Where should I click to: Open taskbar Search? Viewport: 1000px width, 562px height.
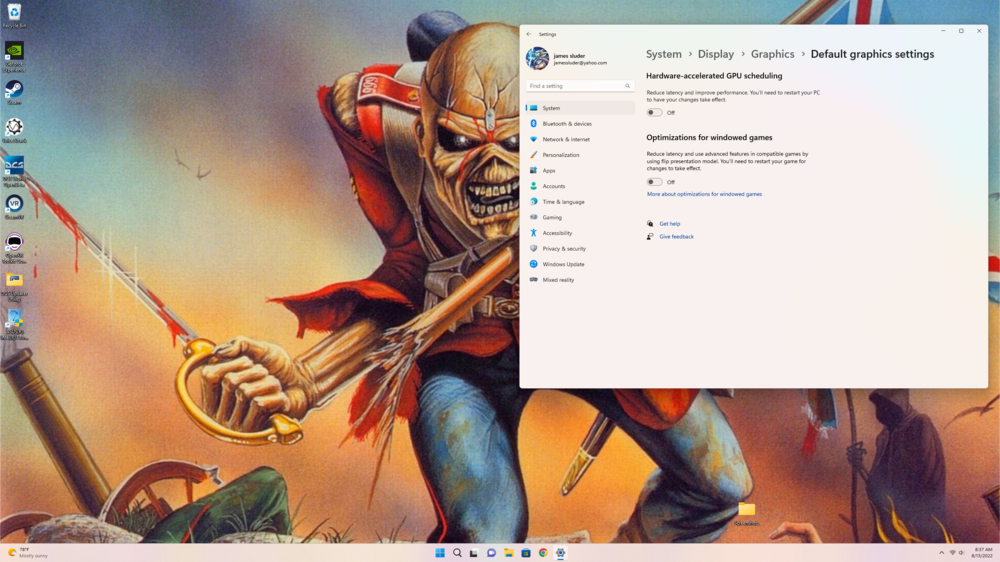click(x=457, y=553)
